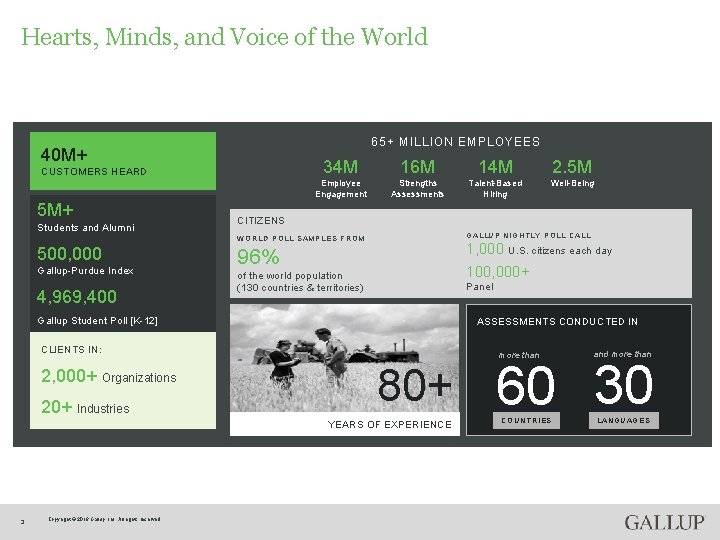Click 'WORLD POLL SAMPLES FROM' subheading

(x=301, y=238)
